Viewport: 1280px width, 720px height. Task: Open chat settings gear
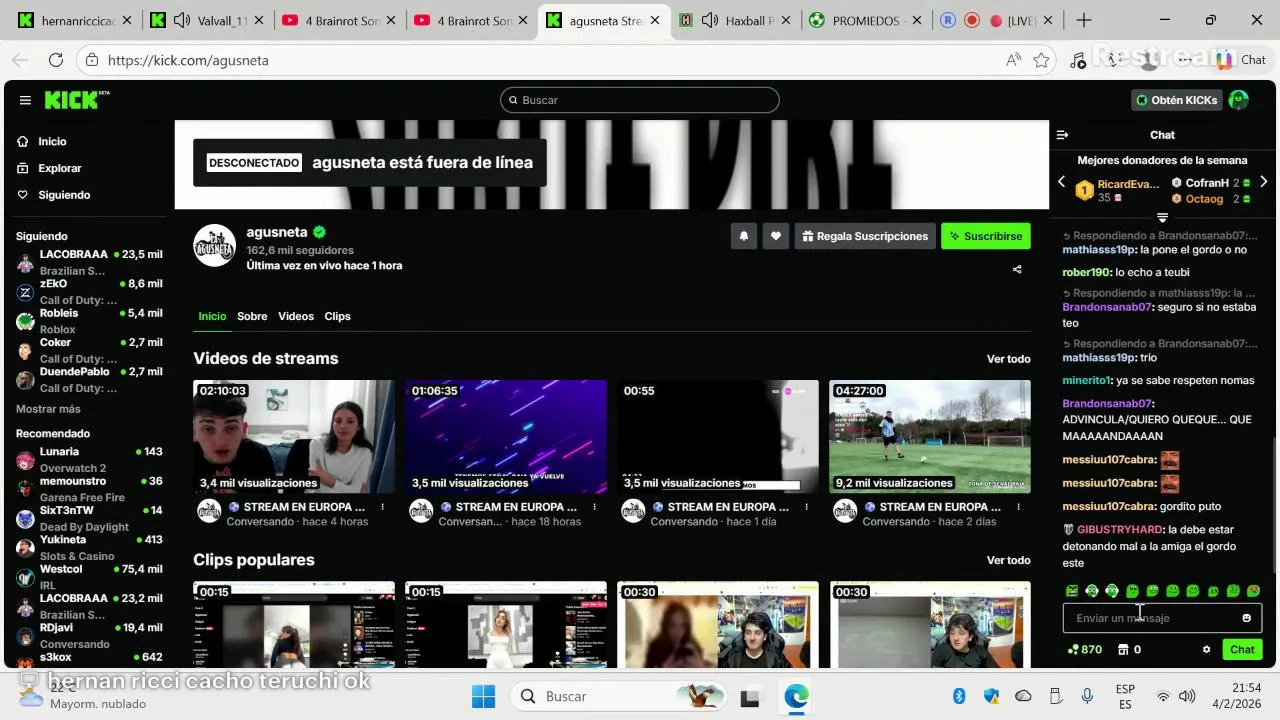coord(1206,650)
